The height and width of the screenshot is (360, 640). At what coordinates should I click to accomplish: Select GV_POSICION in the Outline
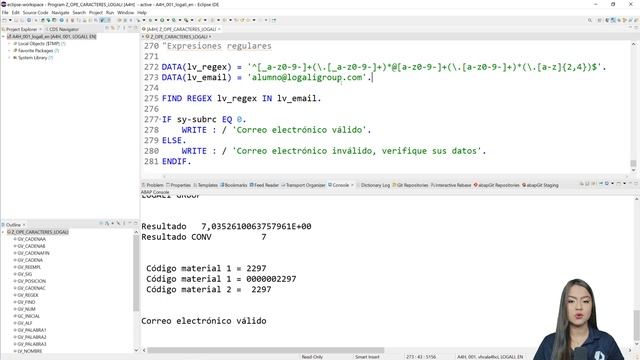tap(31, 281)
